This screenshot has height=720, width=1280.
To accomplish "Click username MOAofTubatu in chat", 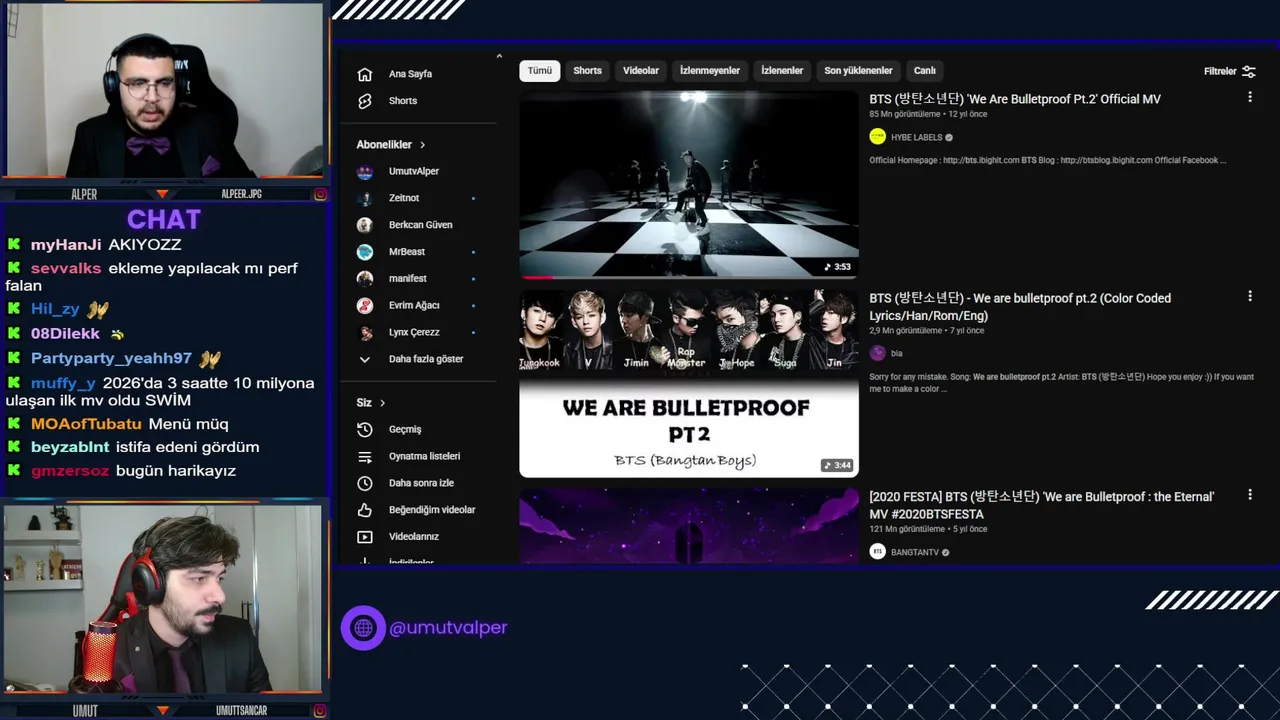I will pos(86,424).
